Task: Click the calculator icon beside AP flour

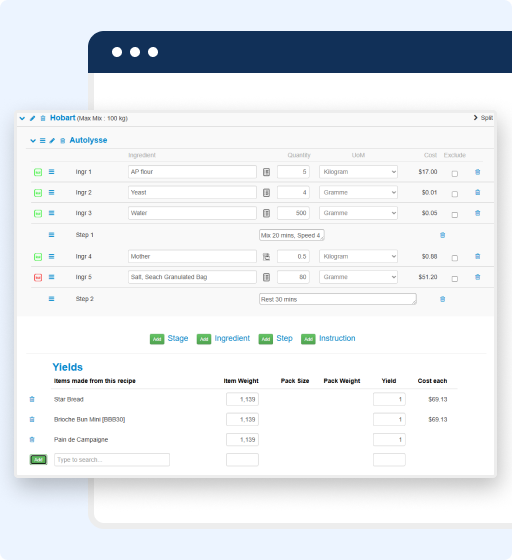Action: pyautogui.click(x=266, y=172)
